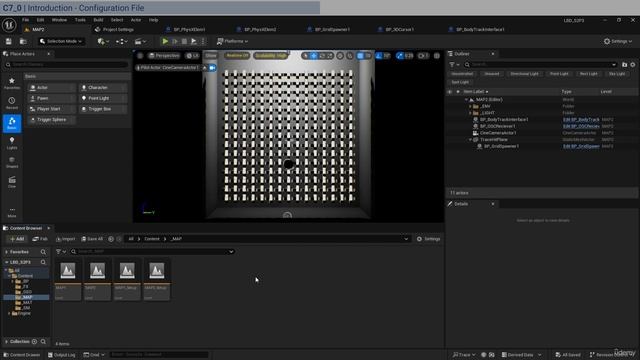Viewport: 640px width, 360px height.
Task: Click Save All in Content Browser
Action: (92, 239)
